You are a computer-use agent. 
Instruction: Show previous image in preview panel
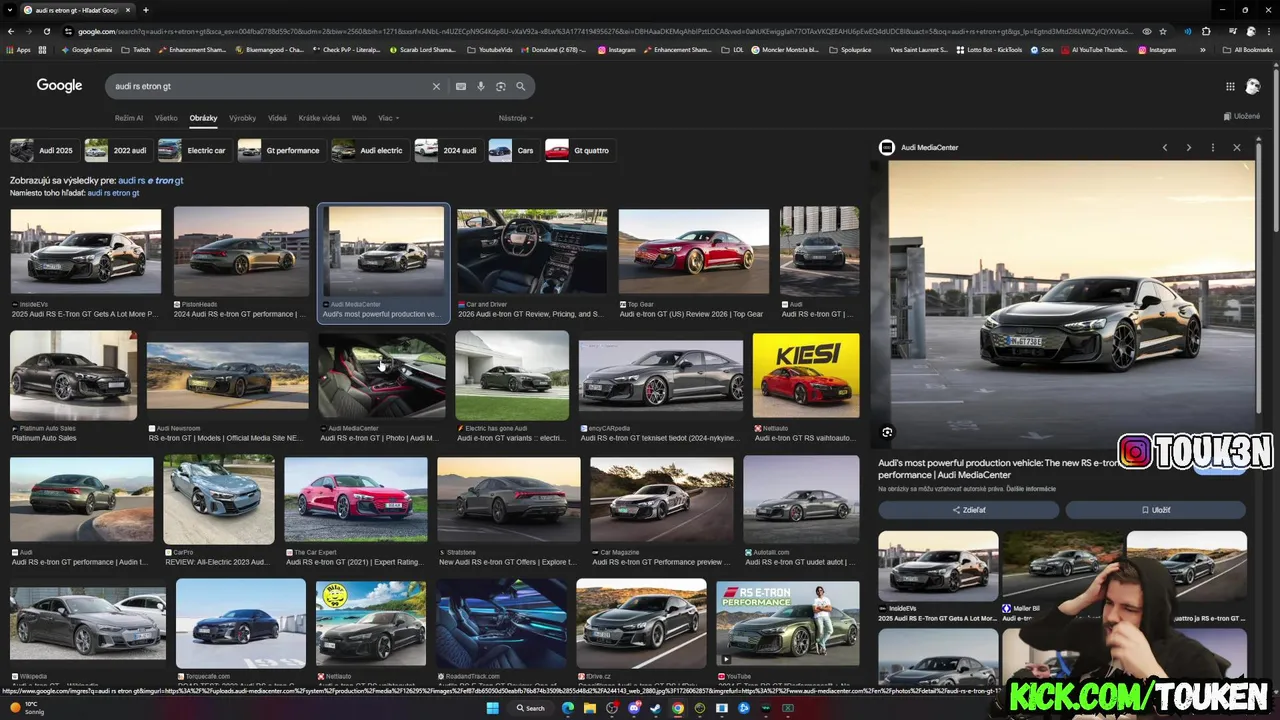1165,147
